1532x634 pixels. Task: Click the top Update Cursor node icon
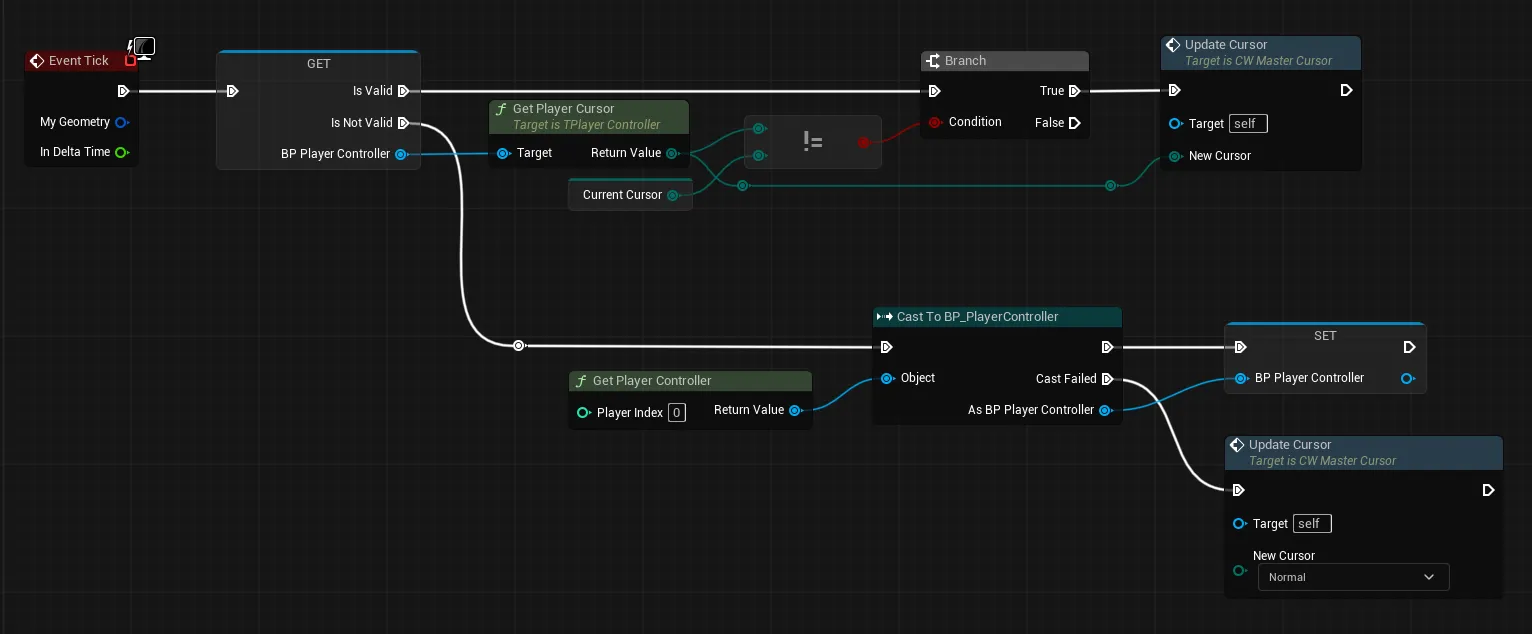coord(1173,45)
